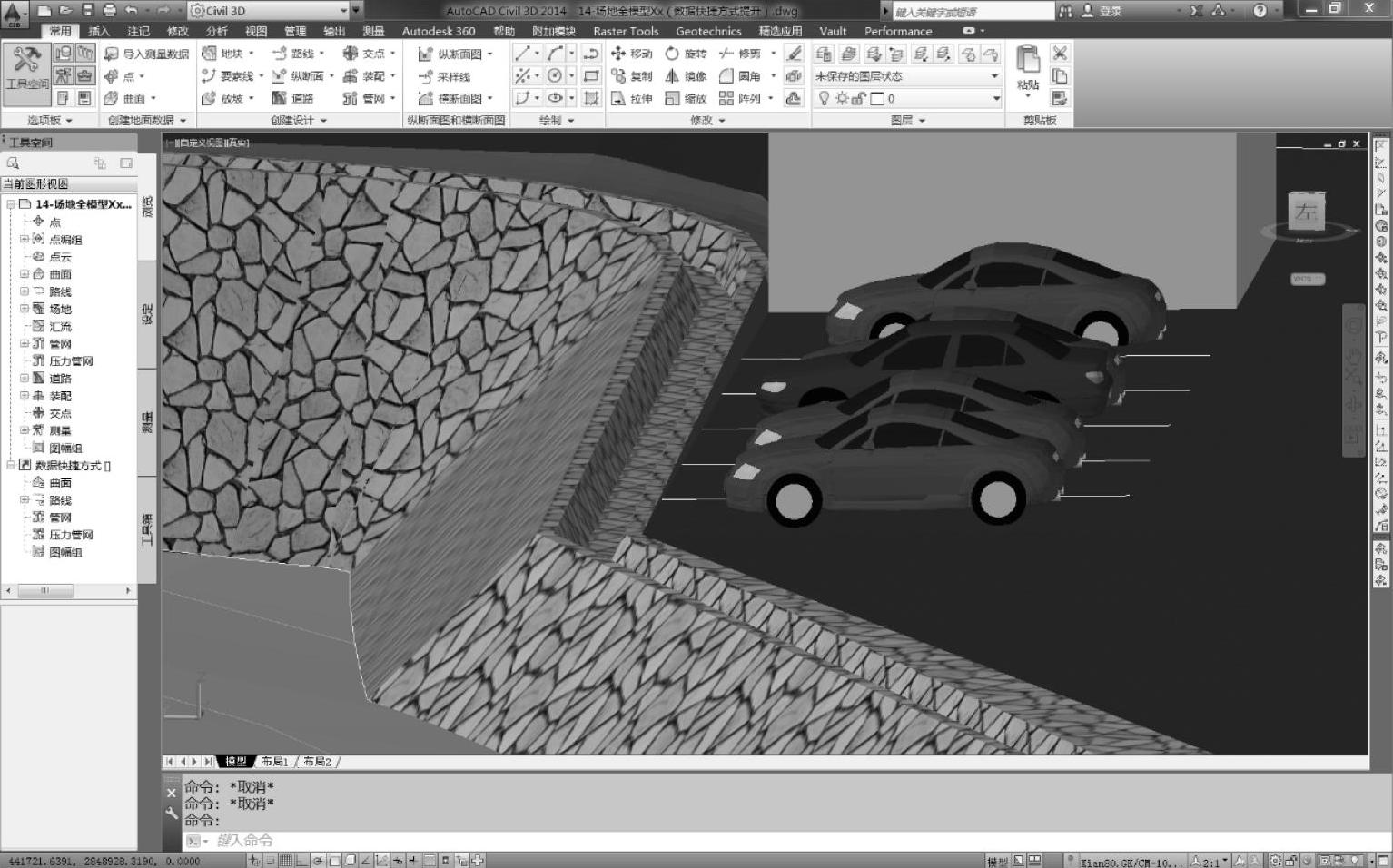Click the Undo arrow in quick access toolbar
The height and width of the screenshot is (868, 1393).
click(132, 11)
